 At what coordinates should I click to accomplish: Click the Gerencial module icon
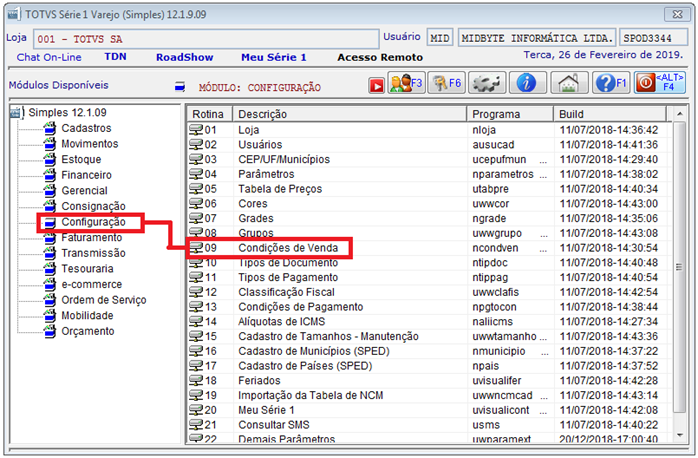point(50,190)
